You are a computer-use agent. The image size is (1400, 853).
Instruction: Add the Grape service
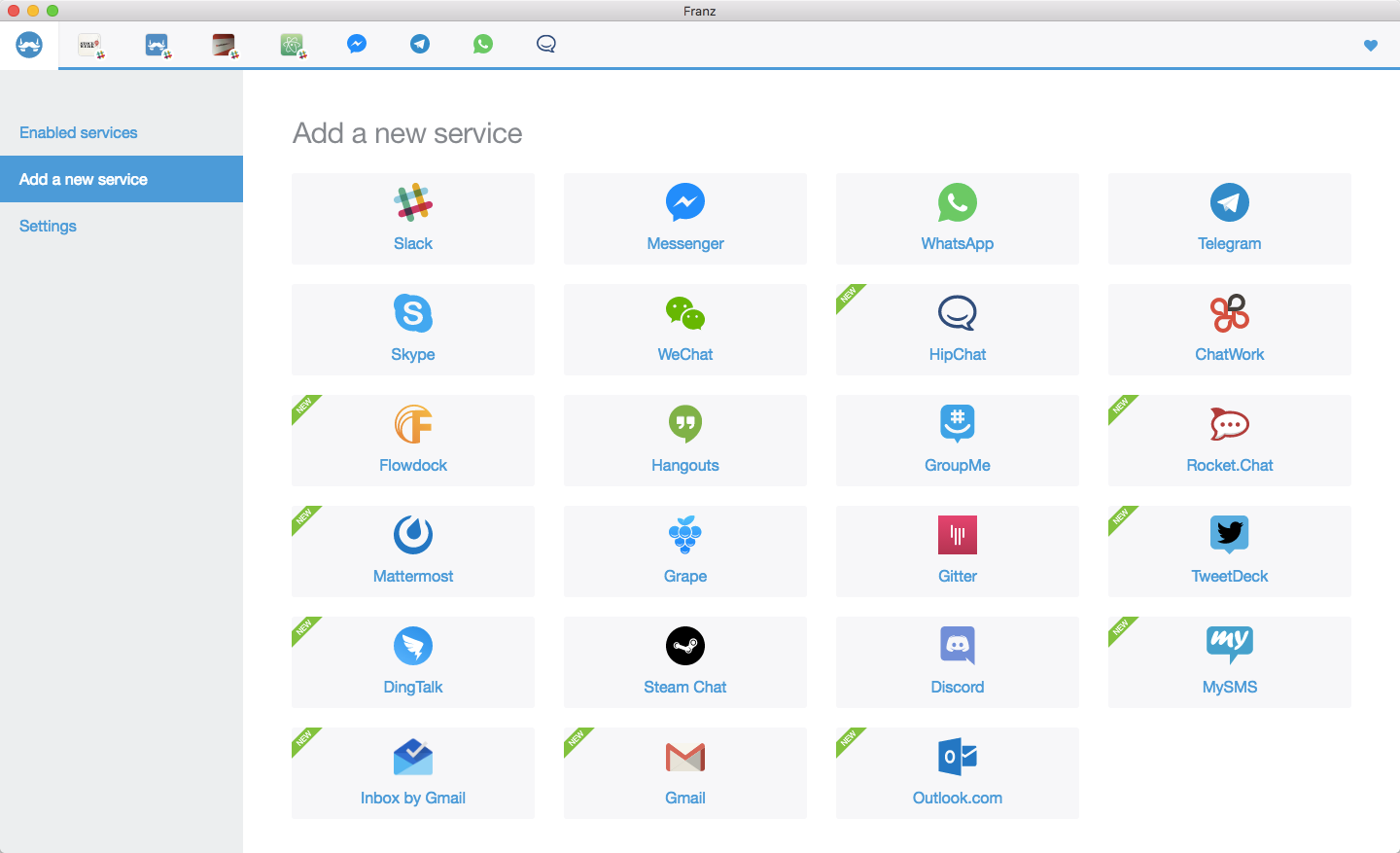click(685, 551)
